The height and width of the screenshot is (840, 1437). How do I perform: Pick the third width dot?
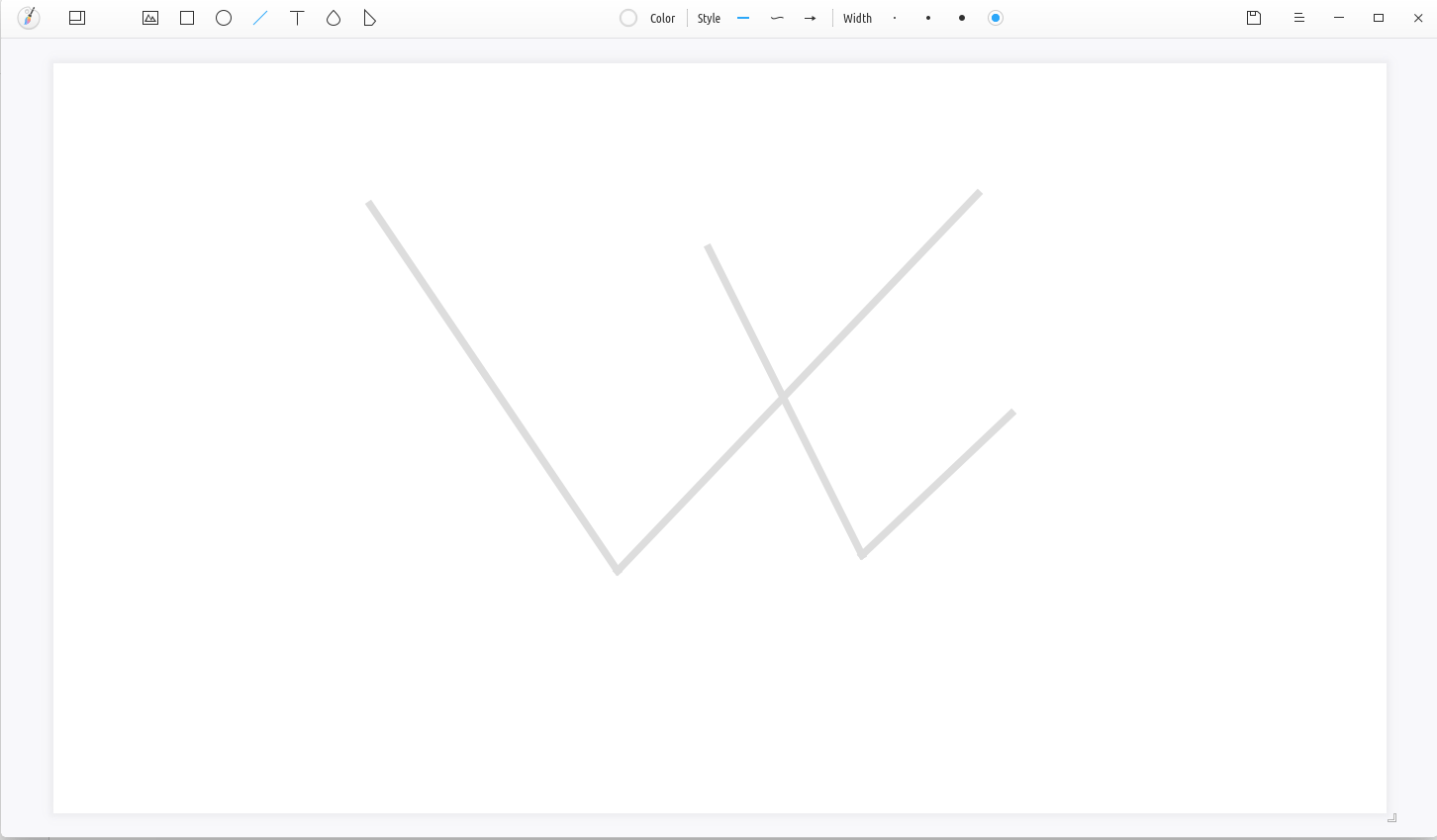pos(962,18)
